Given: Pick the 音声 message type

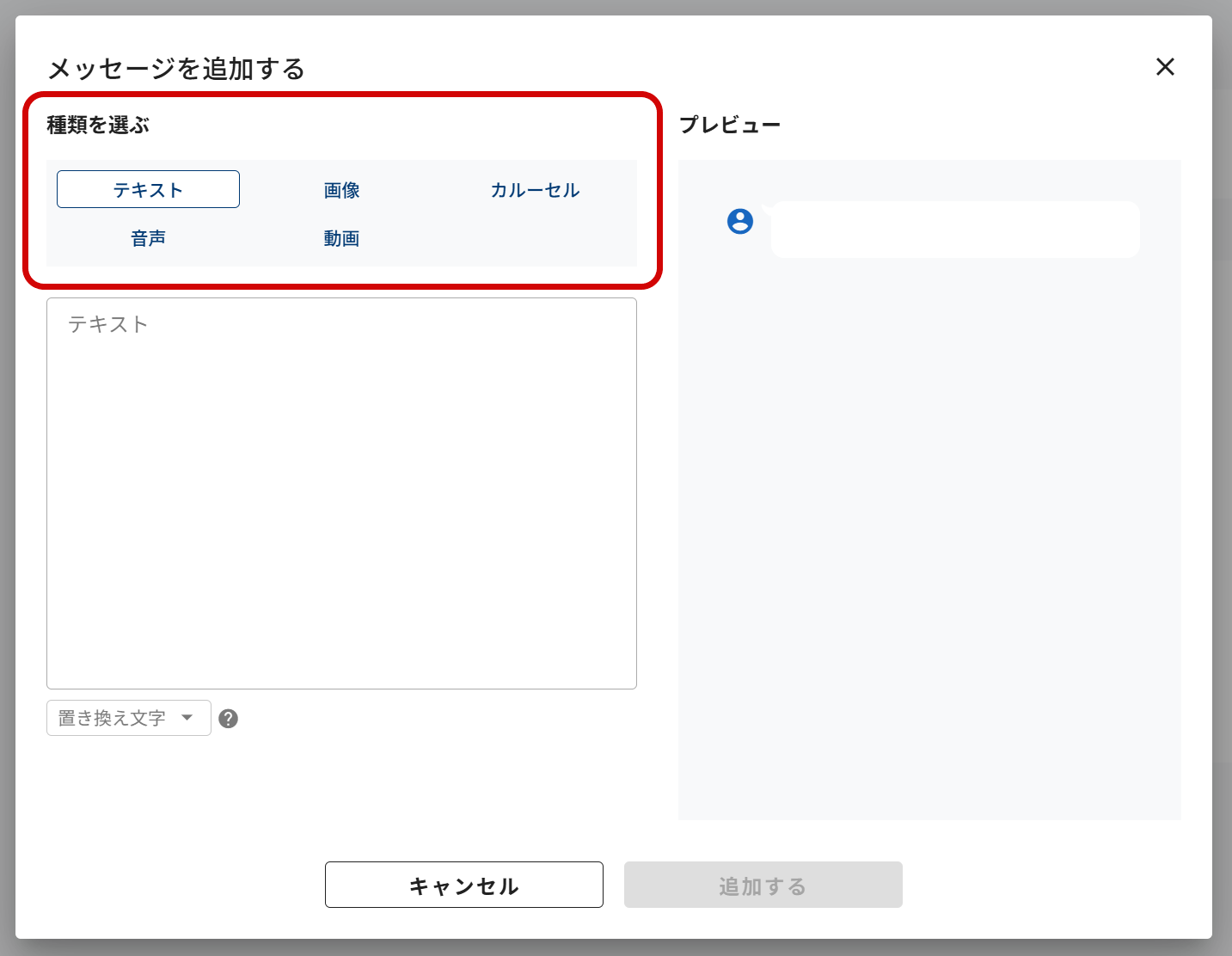Looking at the screenshot, I should click(148, 238).
